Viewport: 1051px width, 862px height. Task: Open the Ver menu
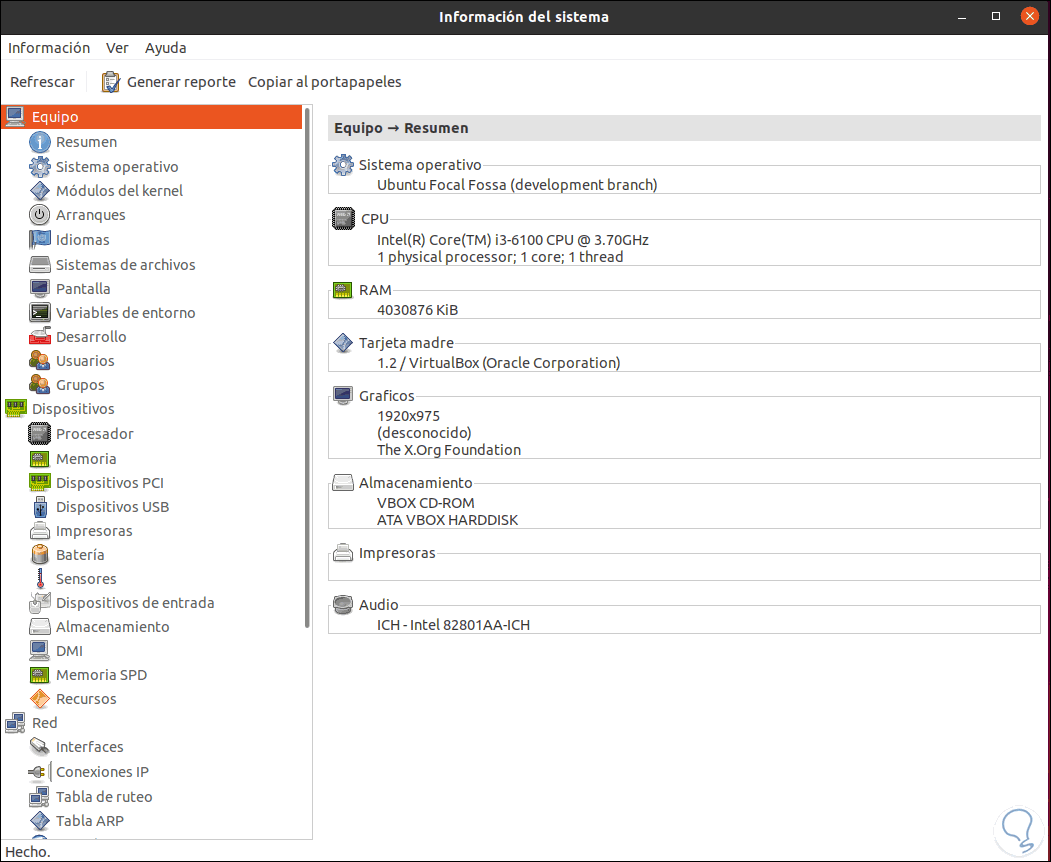point(117,48)
